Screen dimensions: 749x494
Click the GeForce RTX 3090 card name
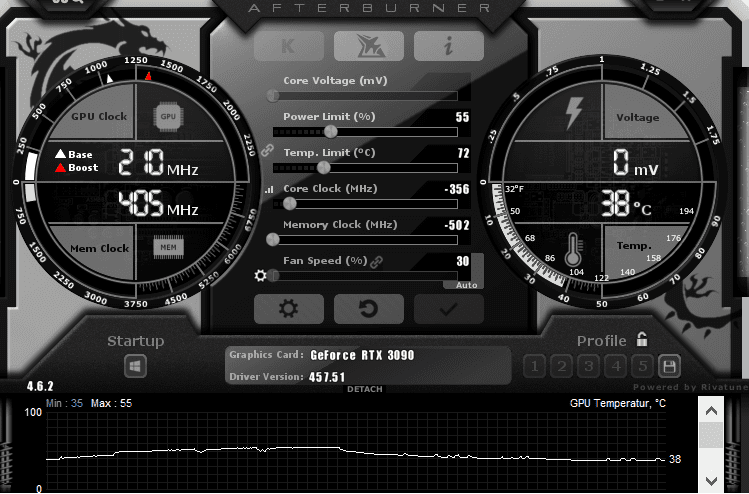362,355
